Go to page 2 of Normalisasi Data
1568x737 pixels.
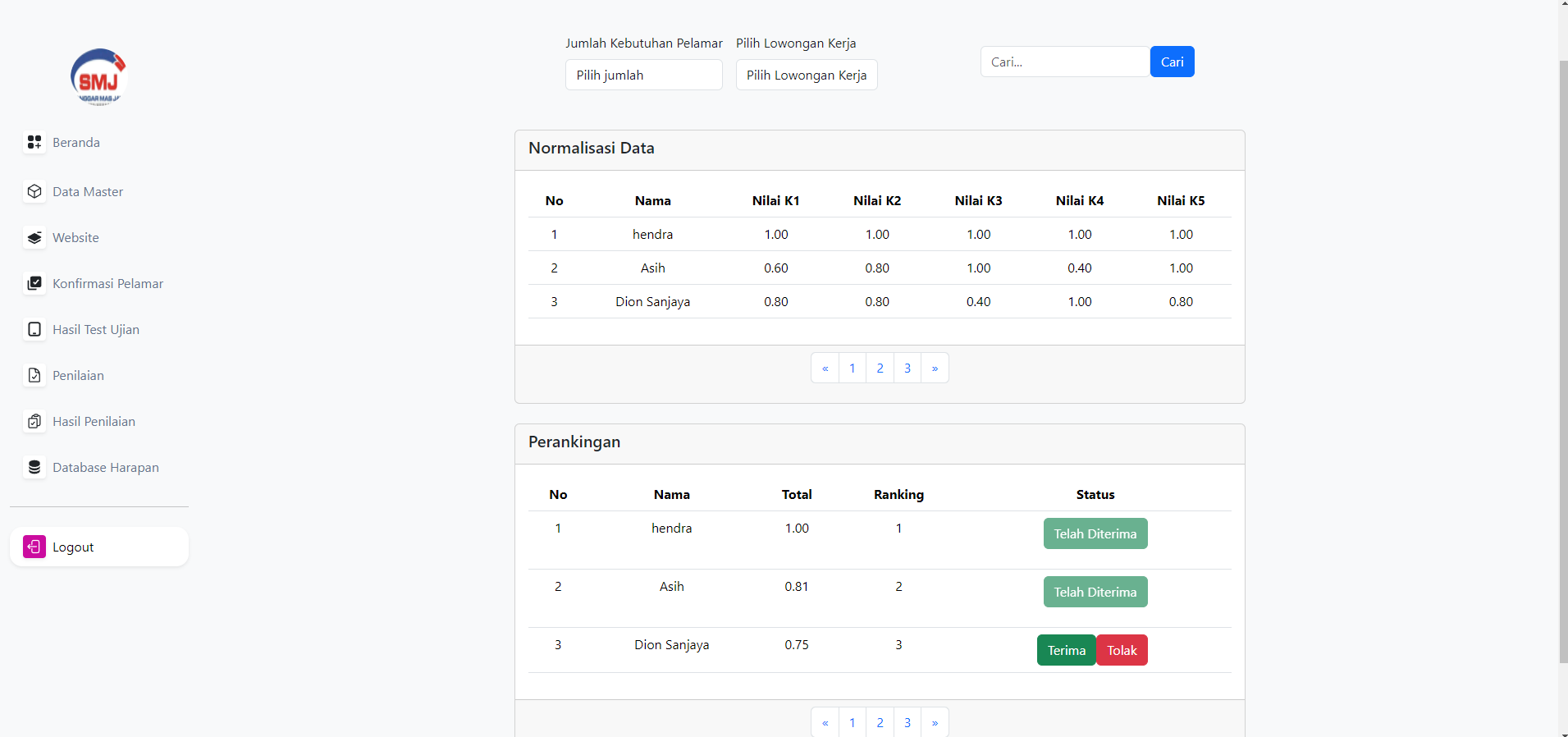coord(880,368)
